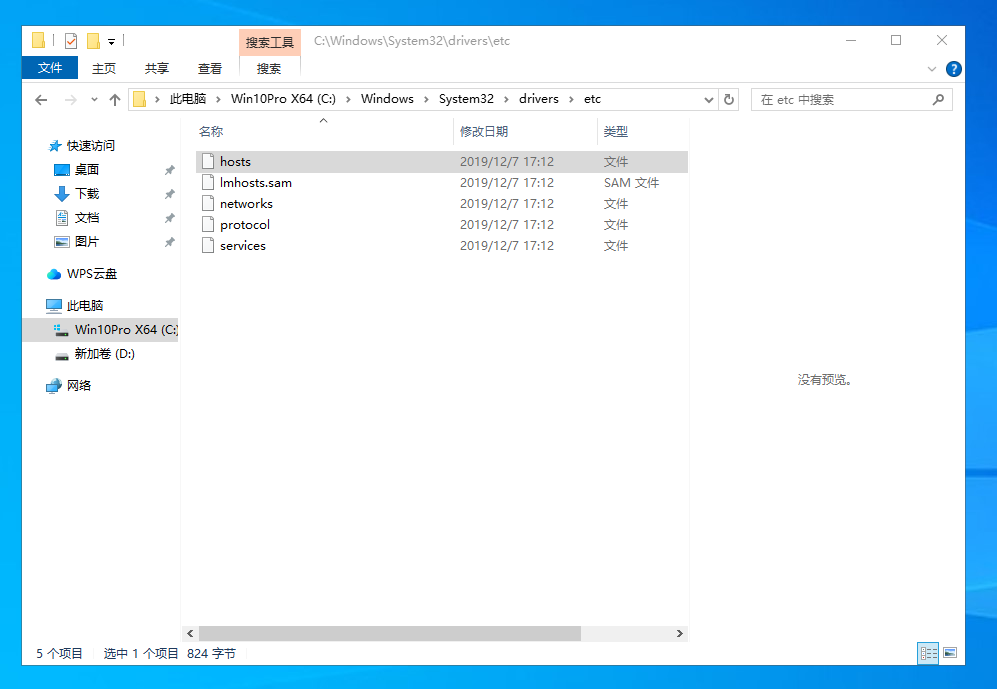Click Win10Pro X64 (C:) breadcrumb segment
Screen dimensions: 997x689
283,99
